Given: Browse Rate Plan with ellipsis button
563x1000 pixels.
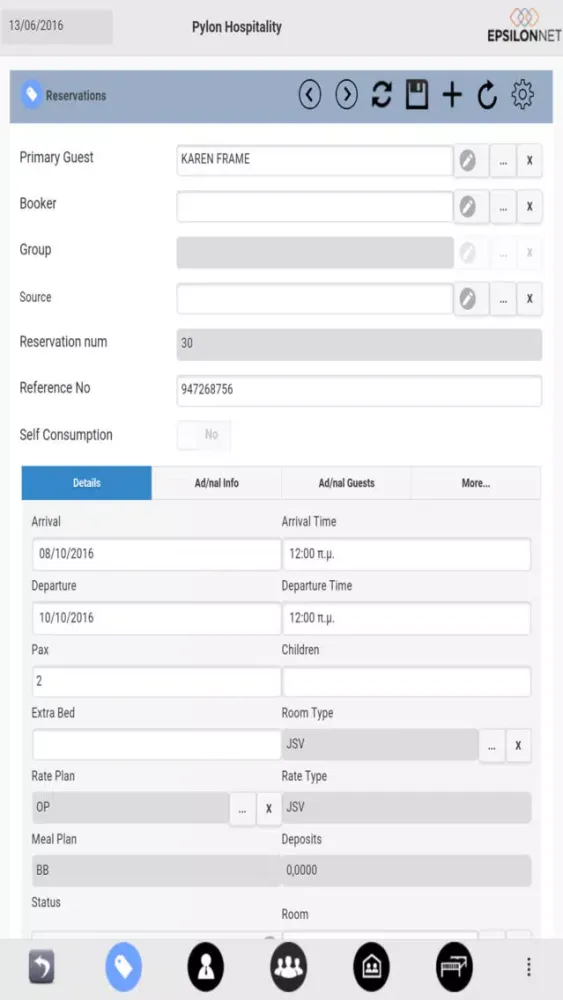Looking at the screenshot, I should (x=242, y=809).
